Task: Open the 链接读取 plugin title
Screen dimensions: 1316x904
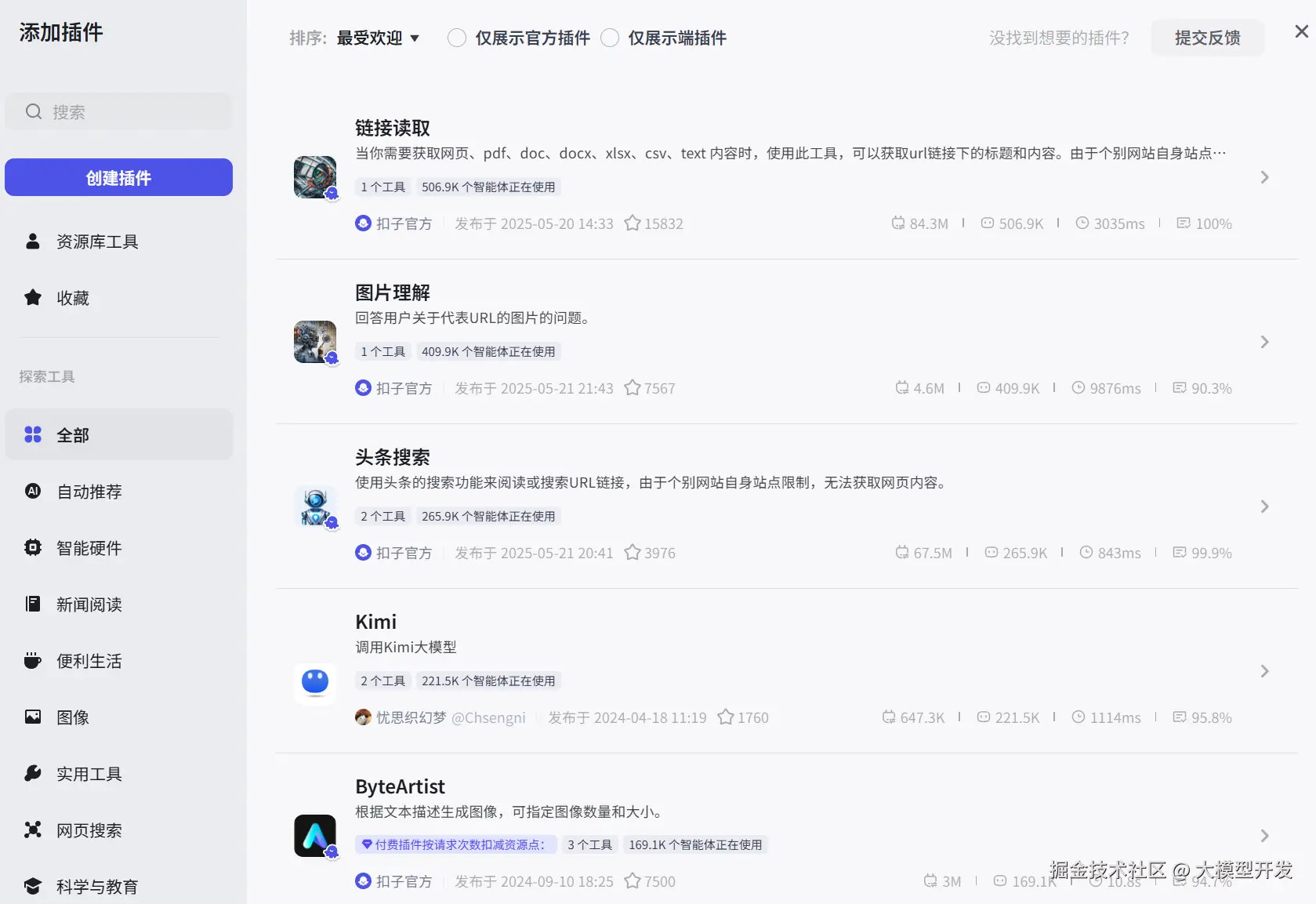Action: click(393, 128)
